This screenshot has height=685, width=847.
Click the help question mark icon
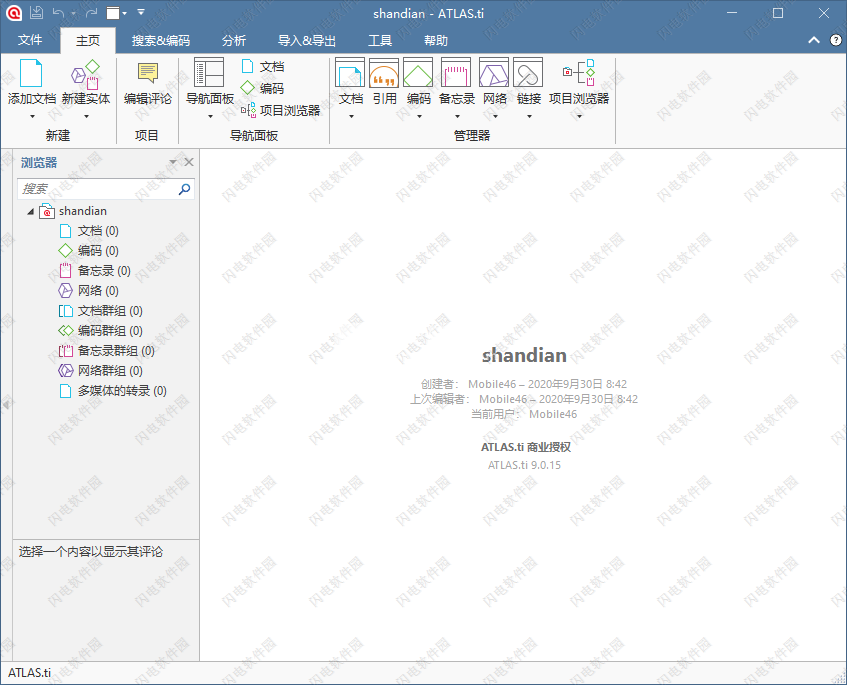pyautogui.click(x=835, y=40)
